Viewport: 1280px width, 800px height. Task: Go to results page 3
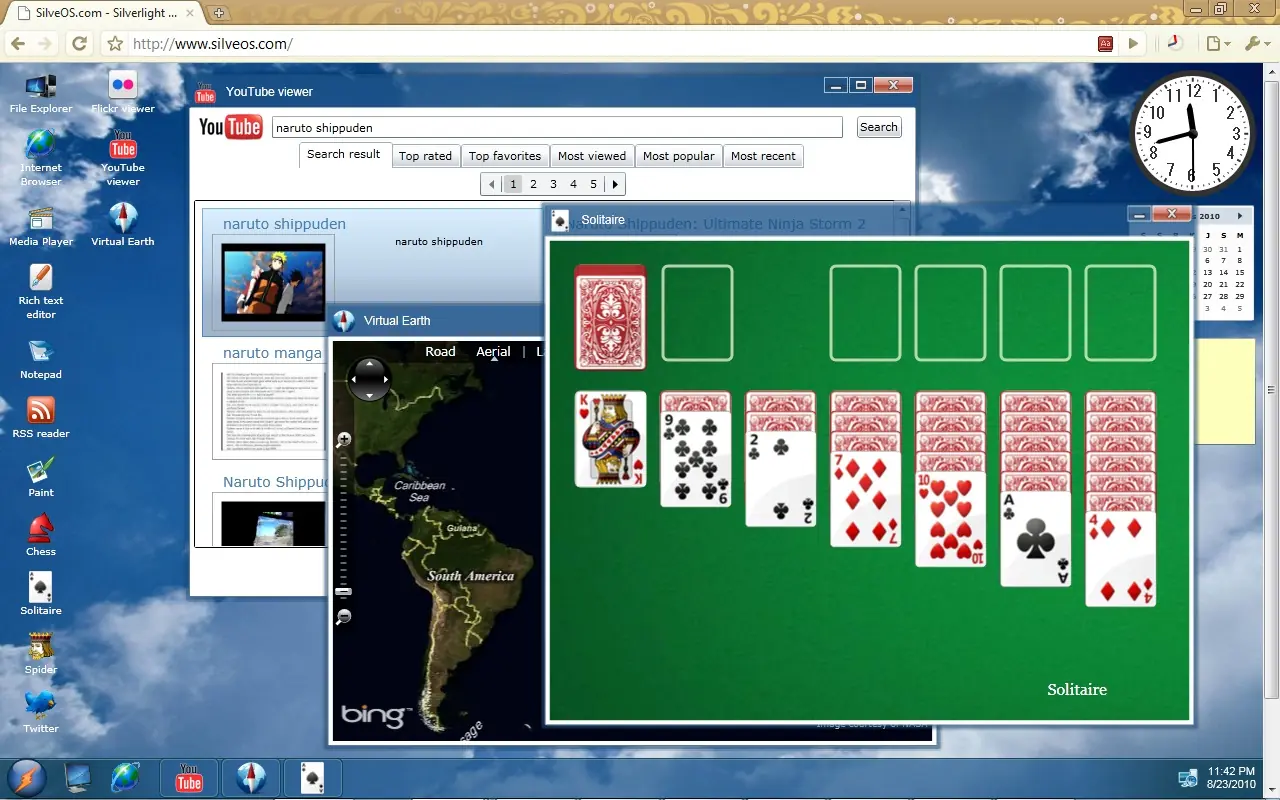553,184
